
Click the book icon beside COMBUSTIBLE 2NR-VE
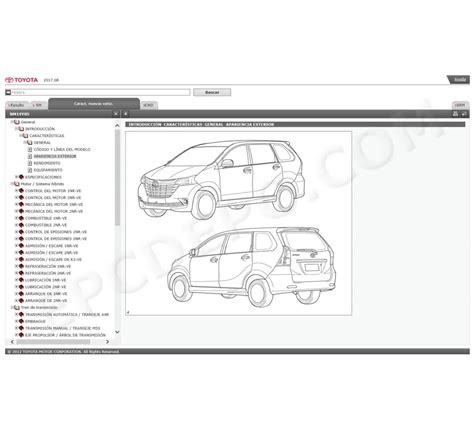tap(21, 225)
